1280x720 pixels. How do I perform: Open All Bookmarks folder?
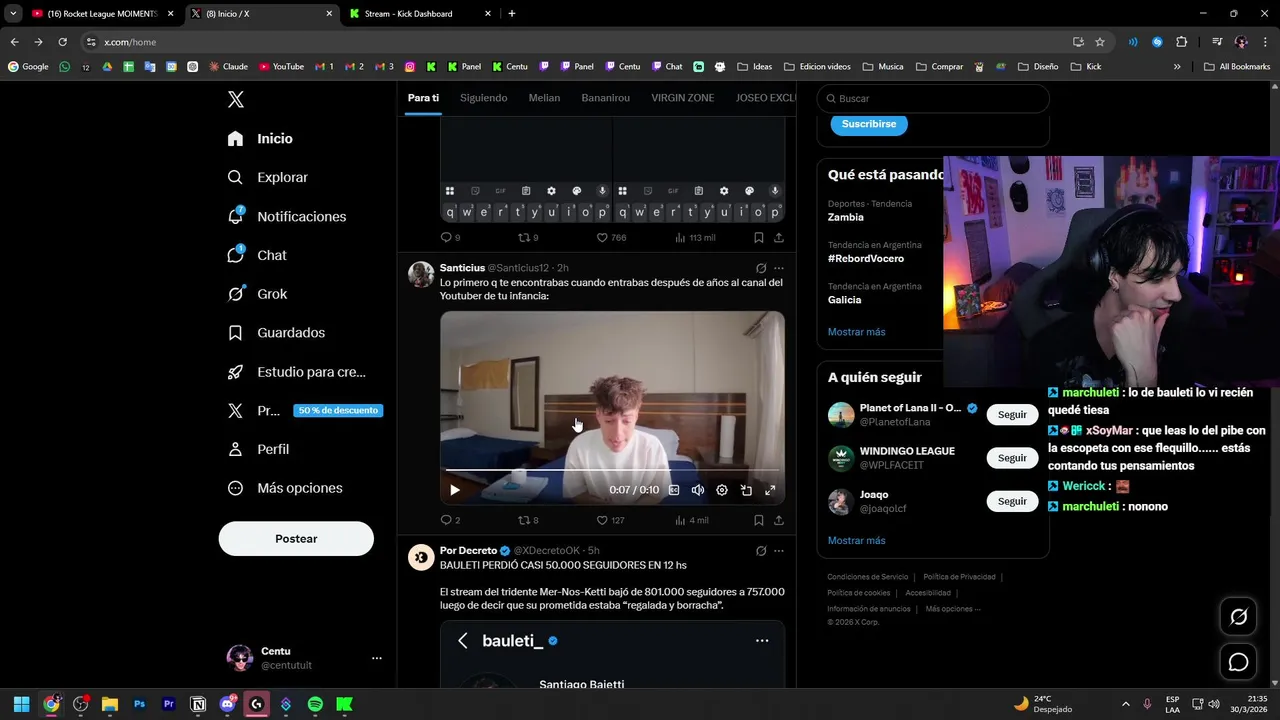point(1237,67)
